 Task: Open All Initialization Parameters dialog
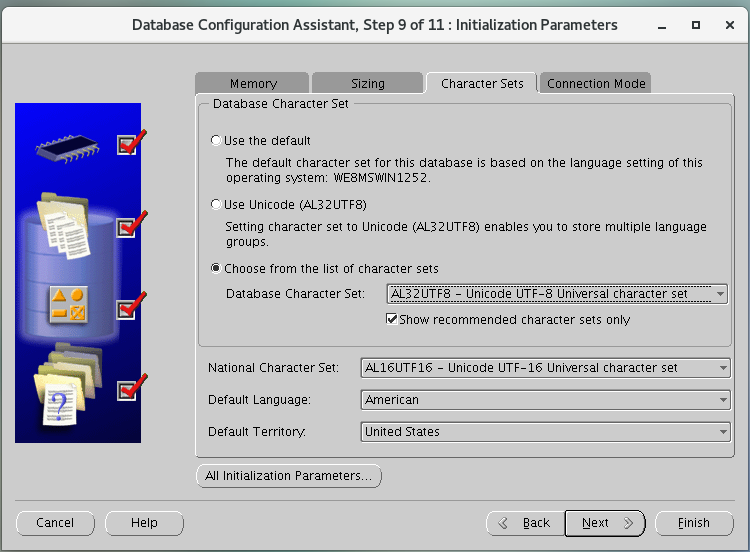[289, 476]
